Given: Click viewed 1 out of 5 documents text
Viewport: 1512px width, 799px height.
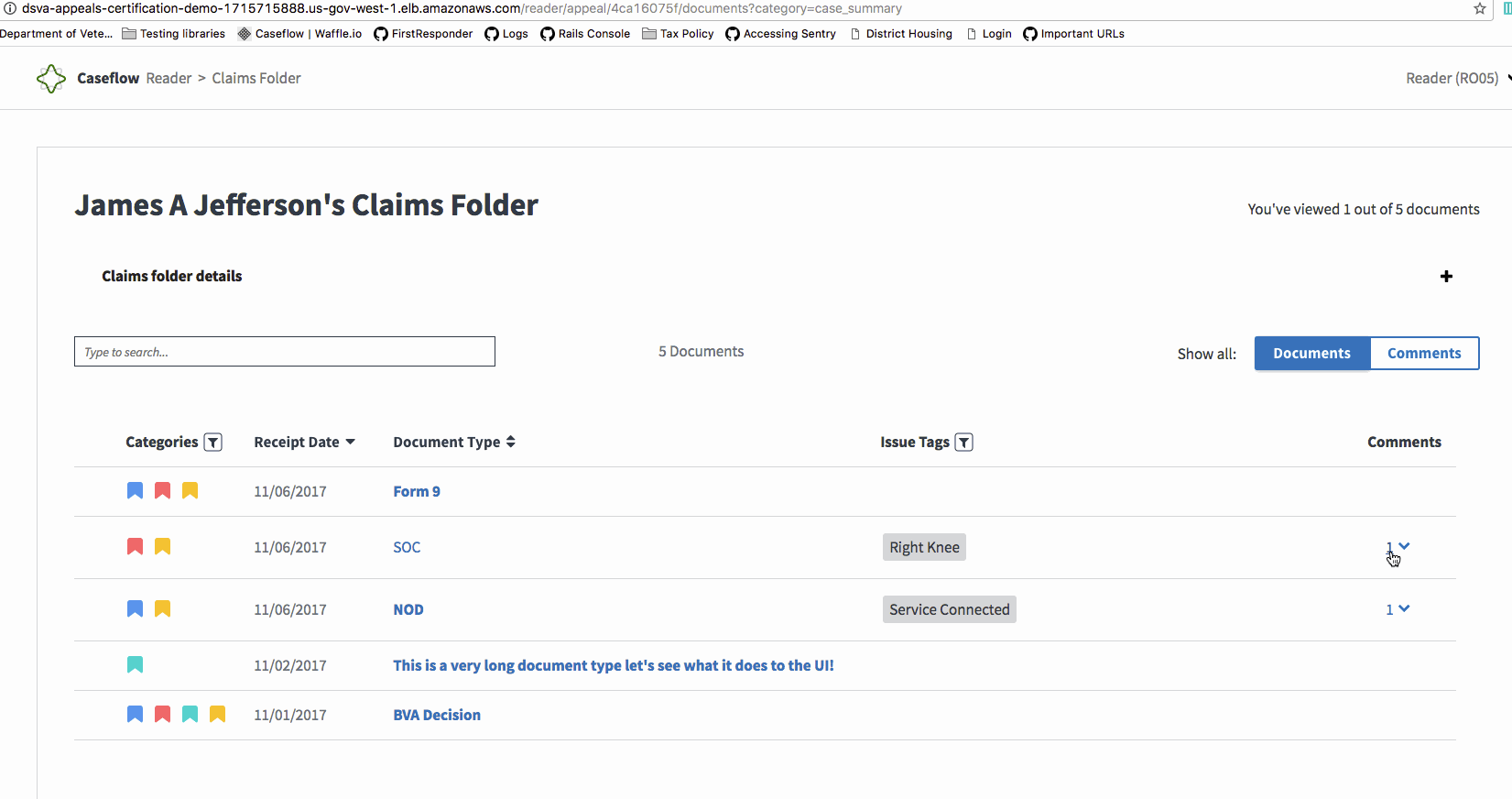Looking at the screenshot, I should pyautogui.click(x=1364, y=210).
